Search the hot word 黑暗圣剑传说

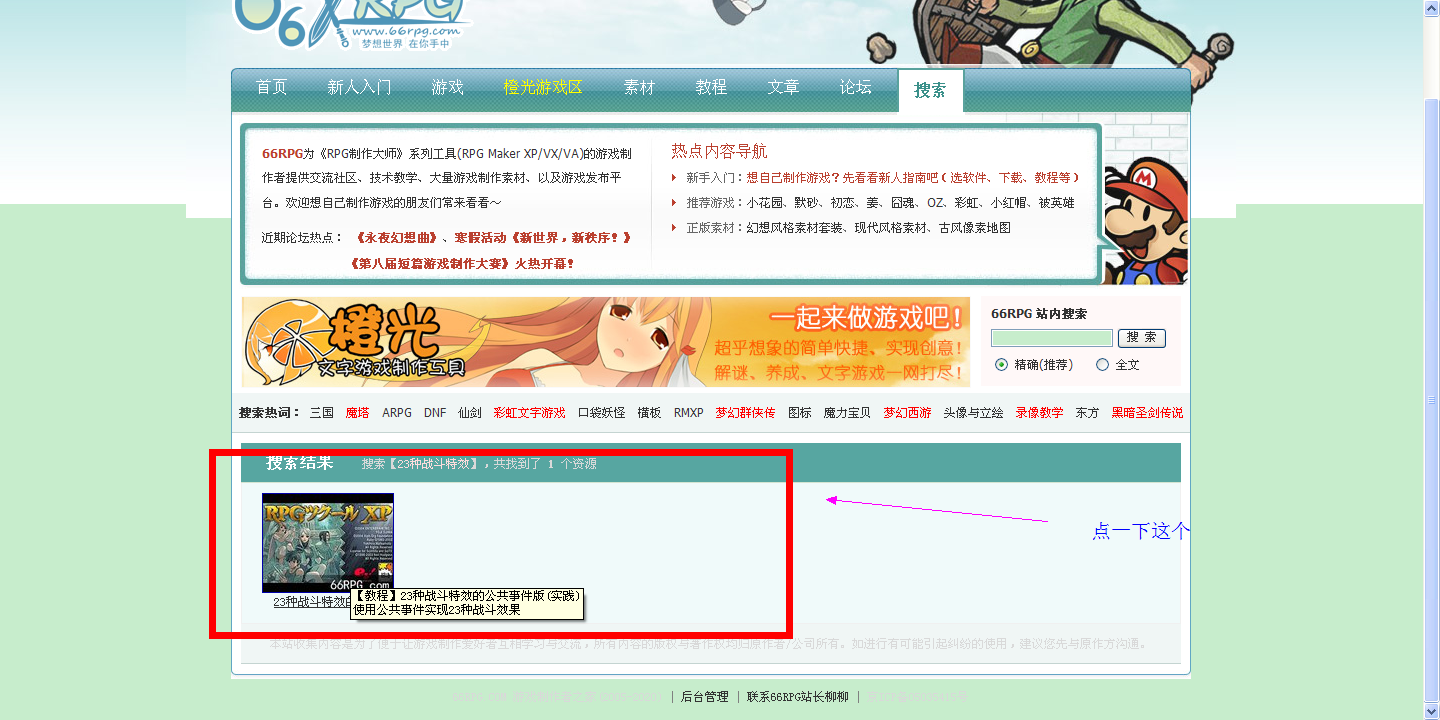pyautogui.click(x=1147, y=412)
